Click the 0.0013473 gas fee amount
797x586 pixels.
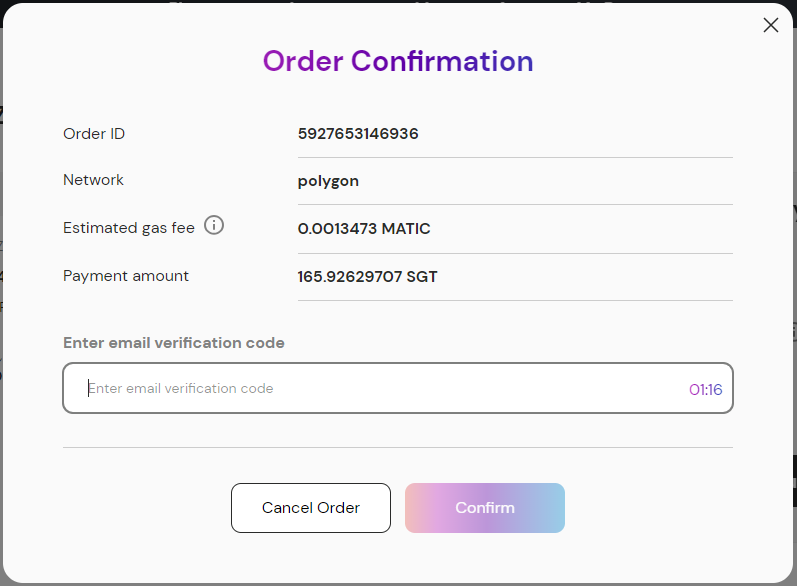[x=337, y=229]
